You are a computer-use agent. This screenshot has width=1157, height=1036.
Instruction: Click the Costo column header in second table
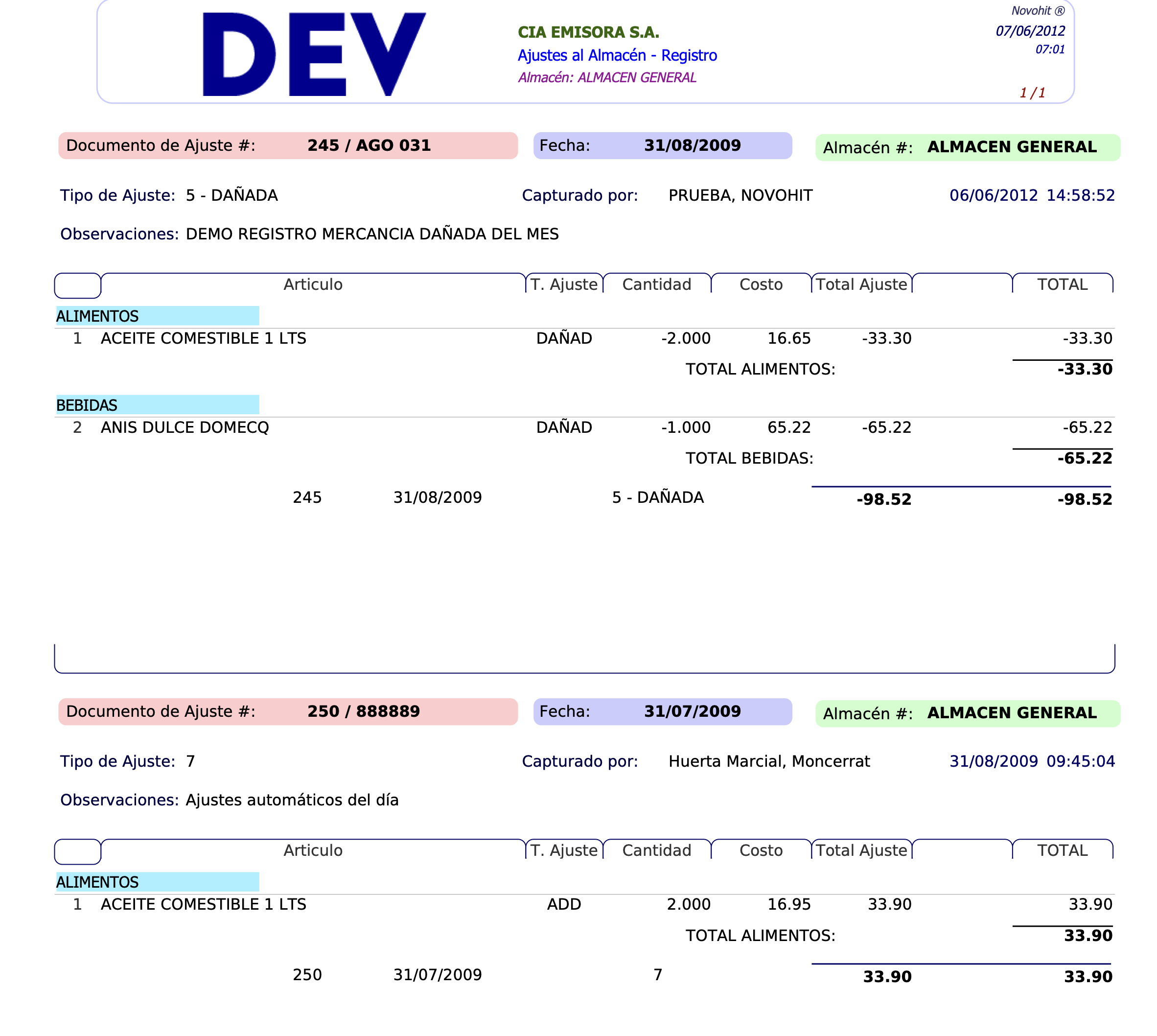coord(761,850)
